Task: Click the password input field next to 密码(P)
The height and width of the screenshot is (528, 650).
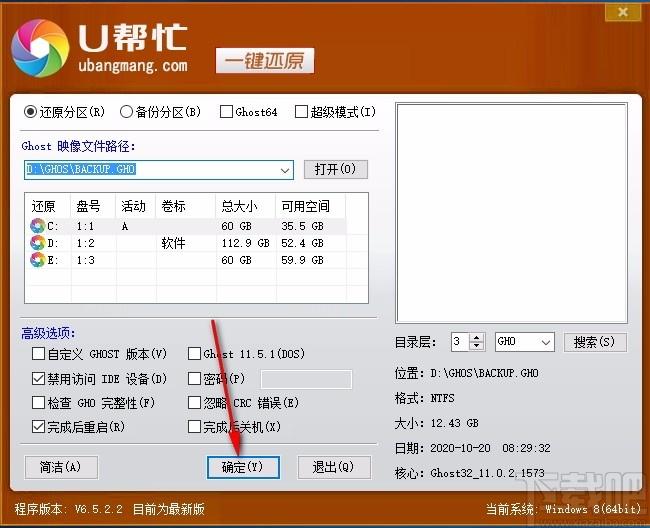Action: click(306, 379)
